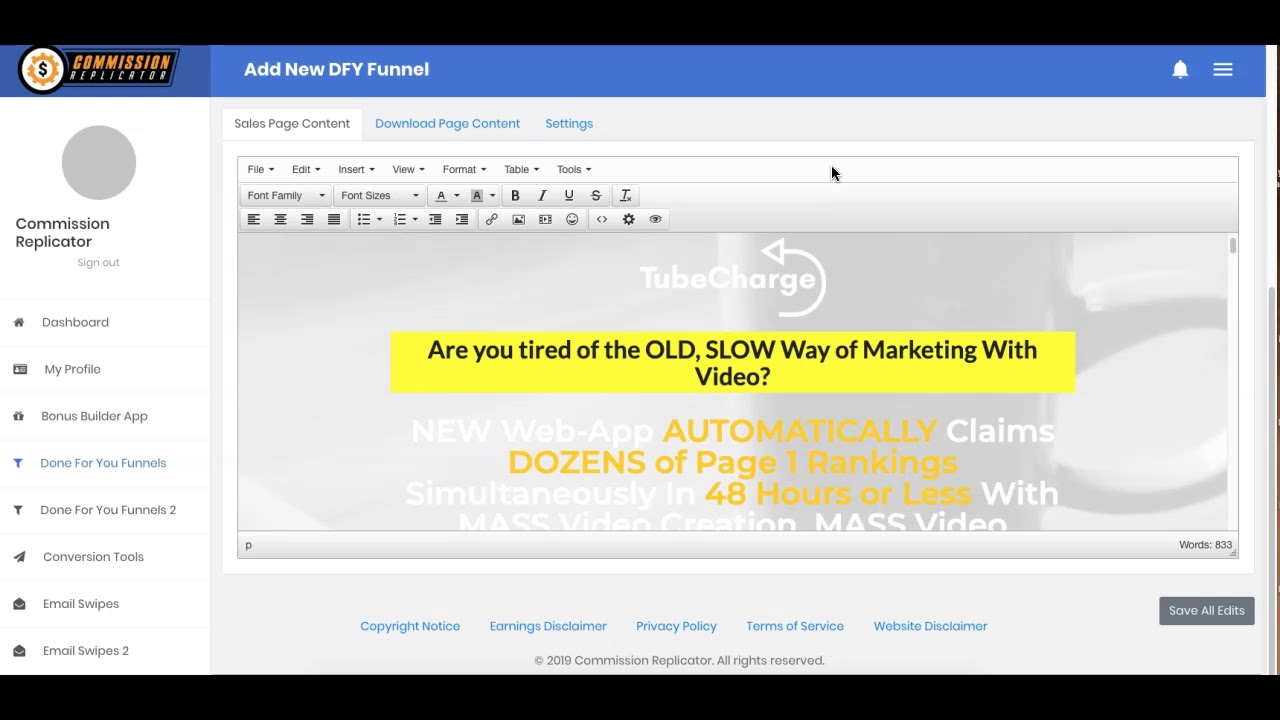Open the File menu in the editor
1280x720 pixels.
tap(260, 170)
